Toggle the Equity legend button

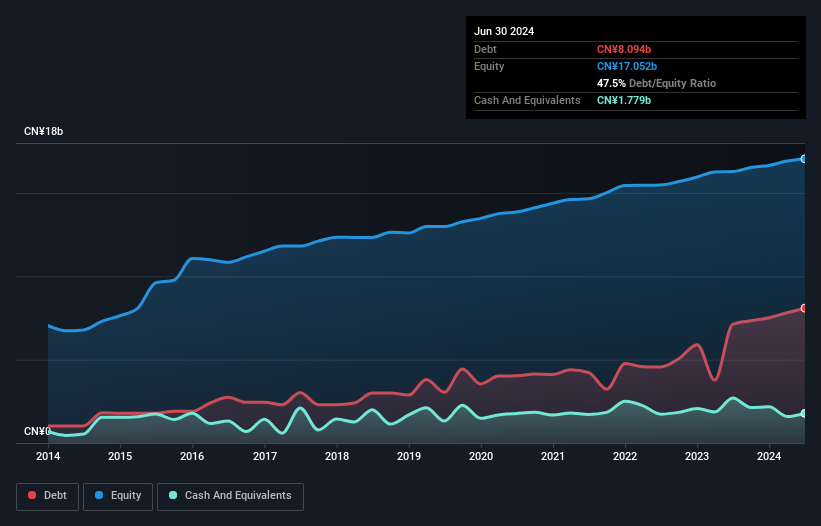click(118, 496)
